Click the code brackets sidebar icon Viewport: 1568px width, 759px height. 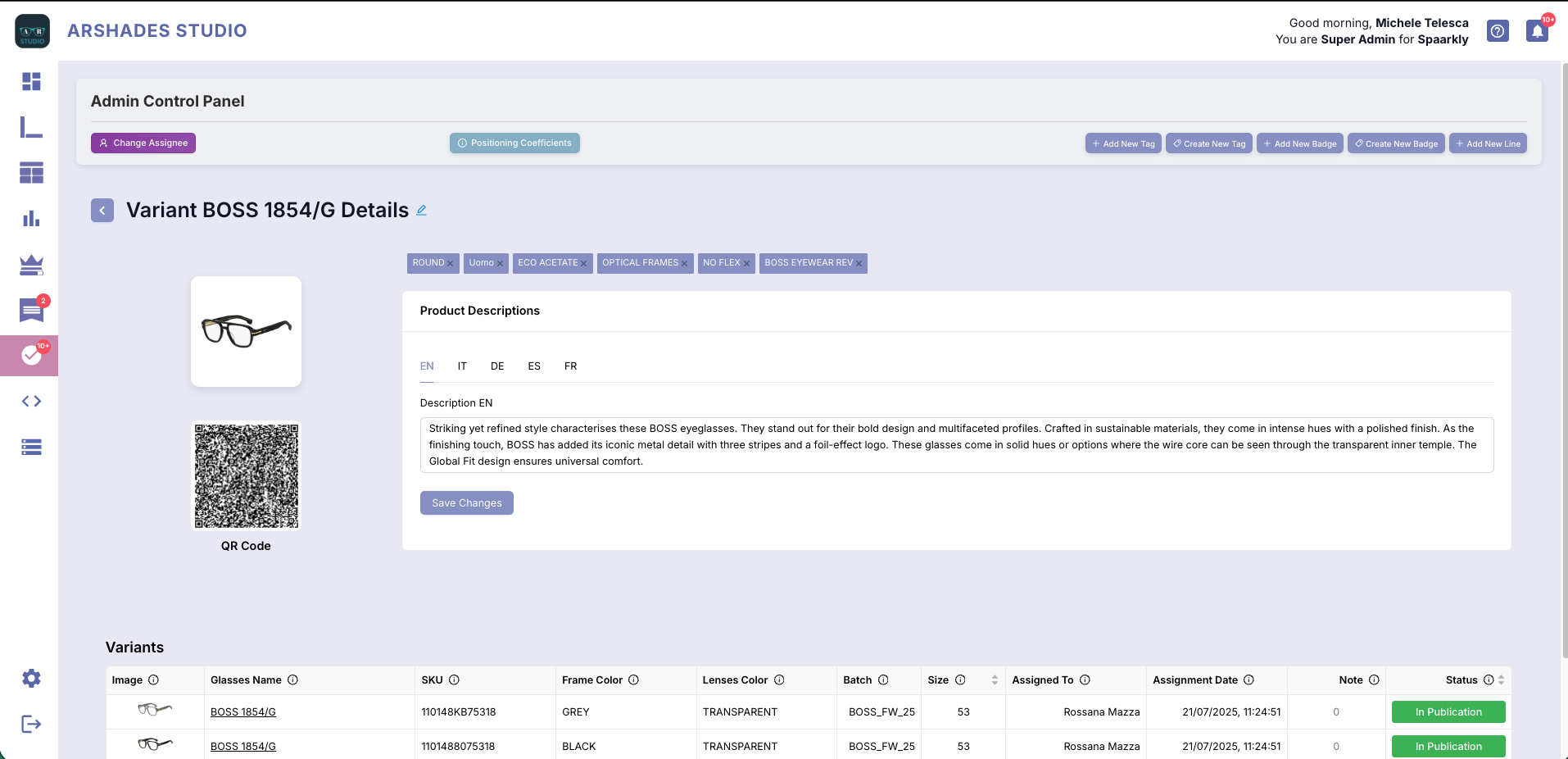pyautogui.click(x=31, y=401)
